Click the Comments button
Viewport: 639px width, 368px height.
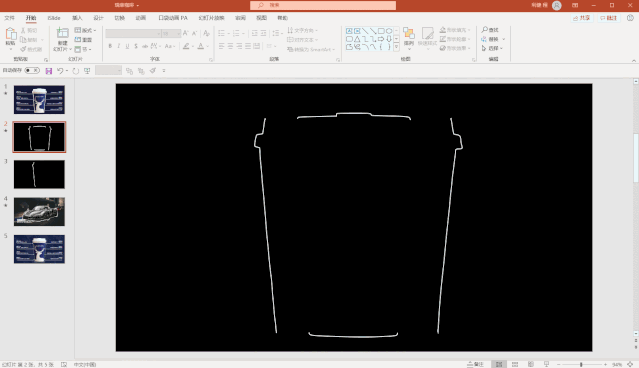click(x=608, y=18)
